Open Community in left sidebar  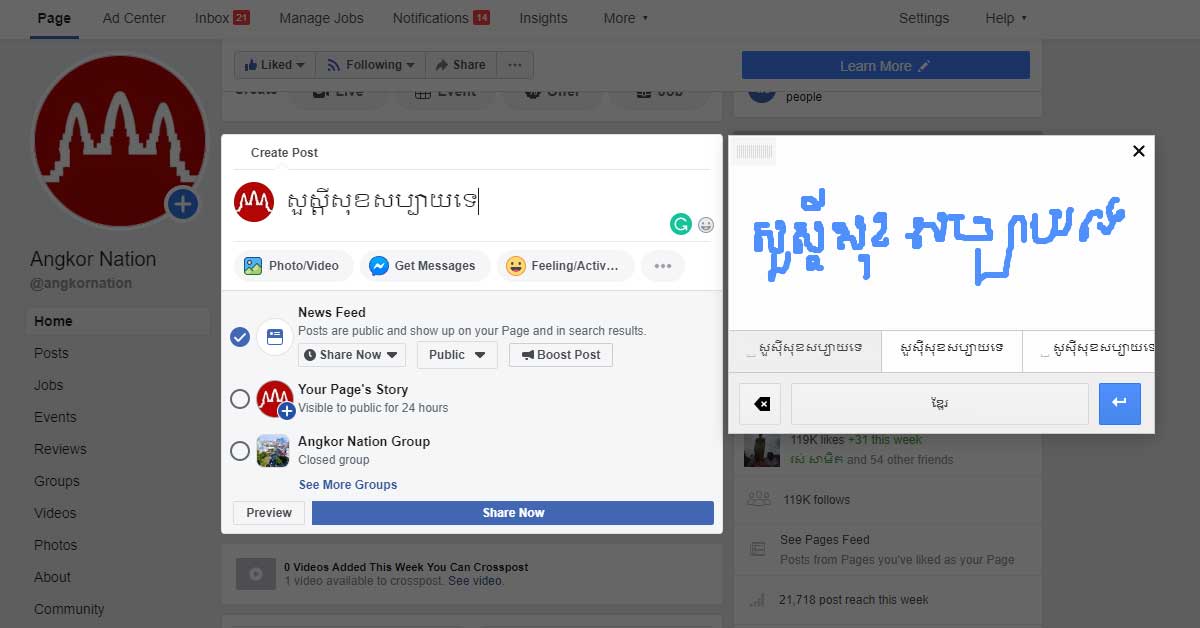pyautogui.click(x=69, y=609)
